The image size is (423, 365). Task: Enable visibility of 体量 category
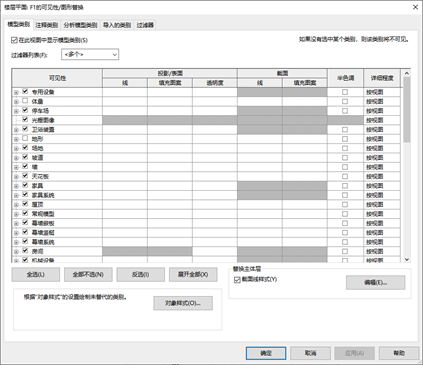(25, 101)
